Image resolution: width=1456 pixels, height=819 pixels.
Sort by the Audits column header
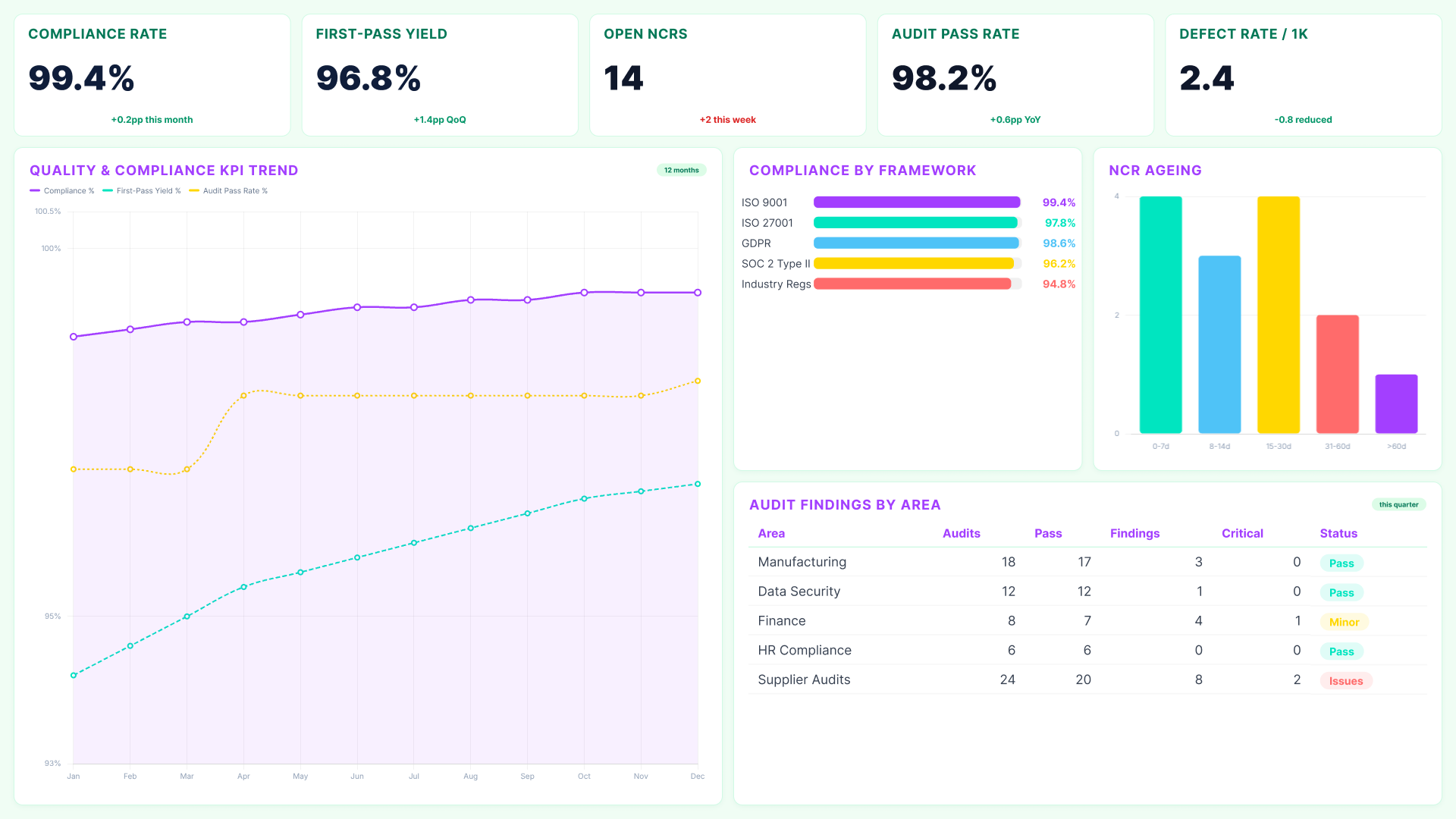[x=961, y=533]
